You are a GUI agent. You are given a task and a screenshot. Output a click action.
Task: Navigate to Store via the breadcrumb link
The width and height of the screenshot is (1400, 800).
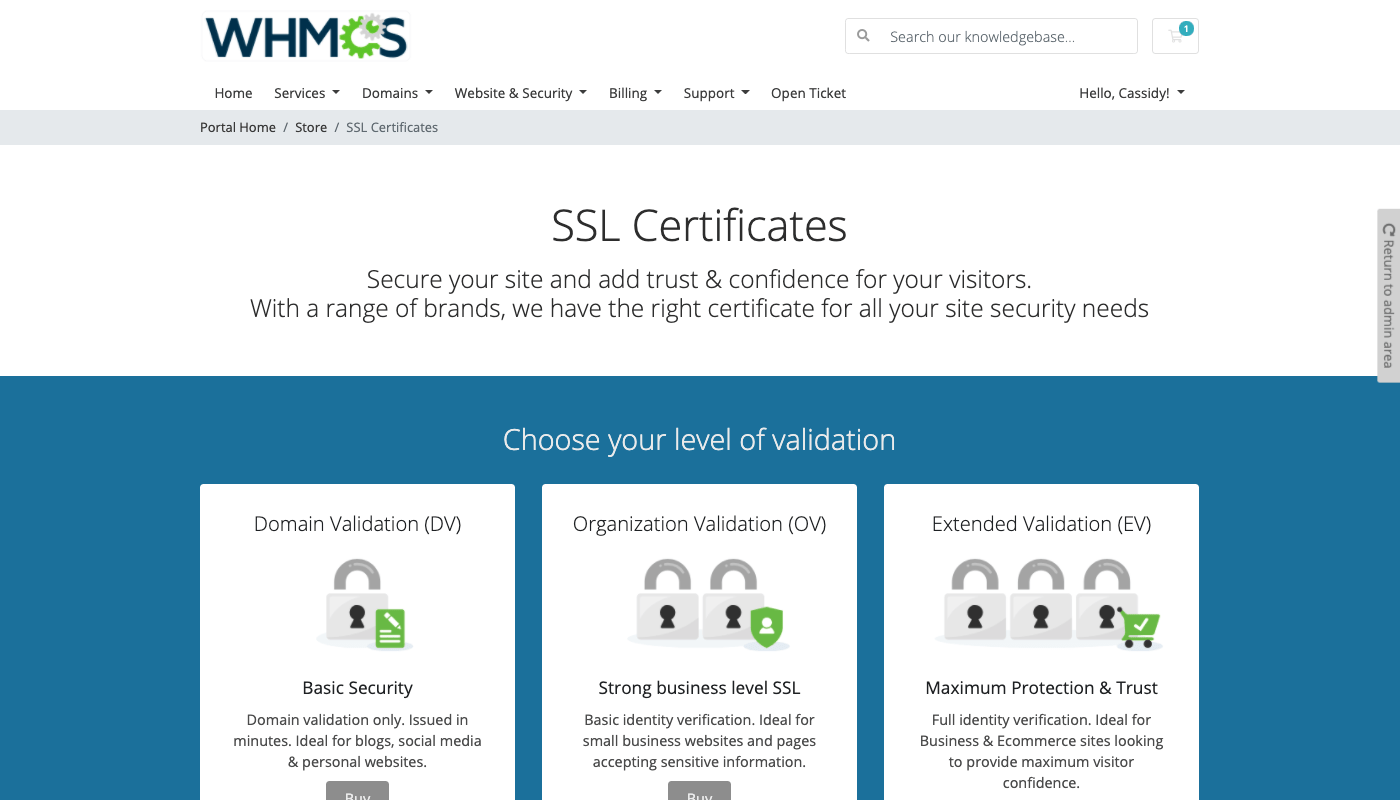pos(311,127)
